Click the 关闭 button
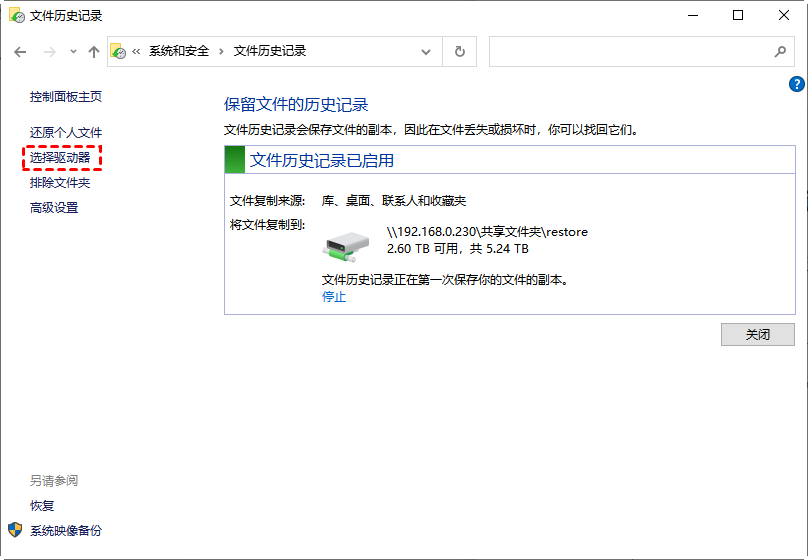 [x=758, y=334]
